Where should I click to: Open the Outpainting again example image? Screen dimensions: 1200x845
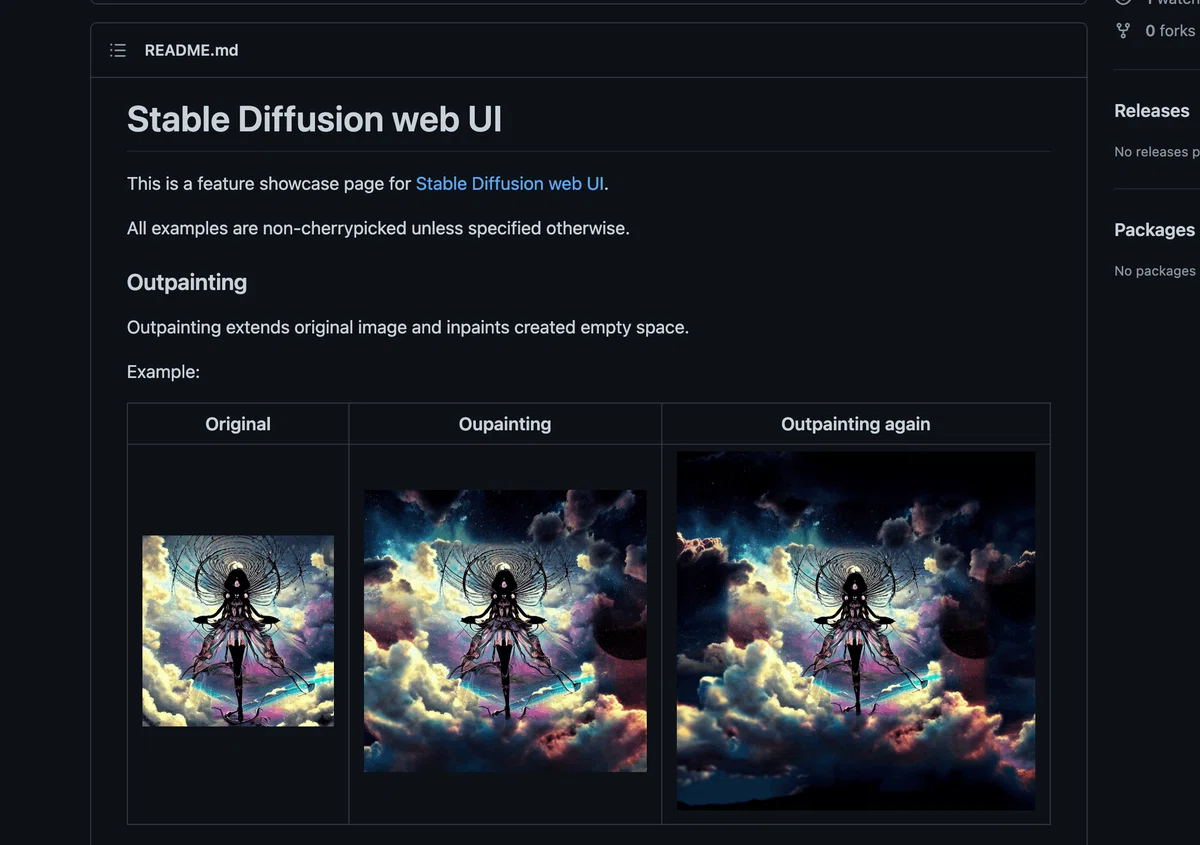pos(856,631)
